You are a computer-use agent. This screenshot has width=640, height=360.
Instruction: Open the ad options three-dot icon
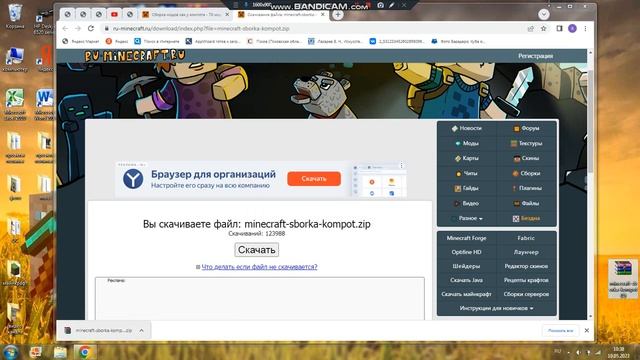pyautogui.click(x=401, y=165)
